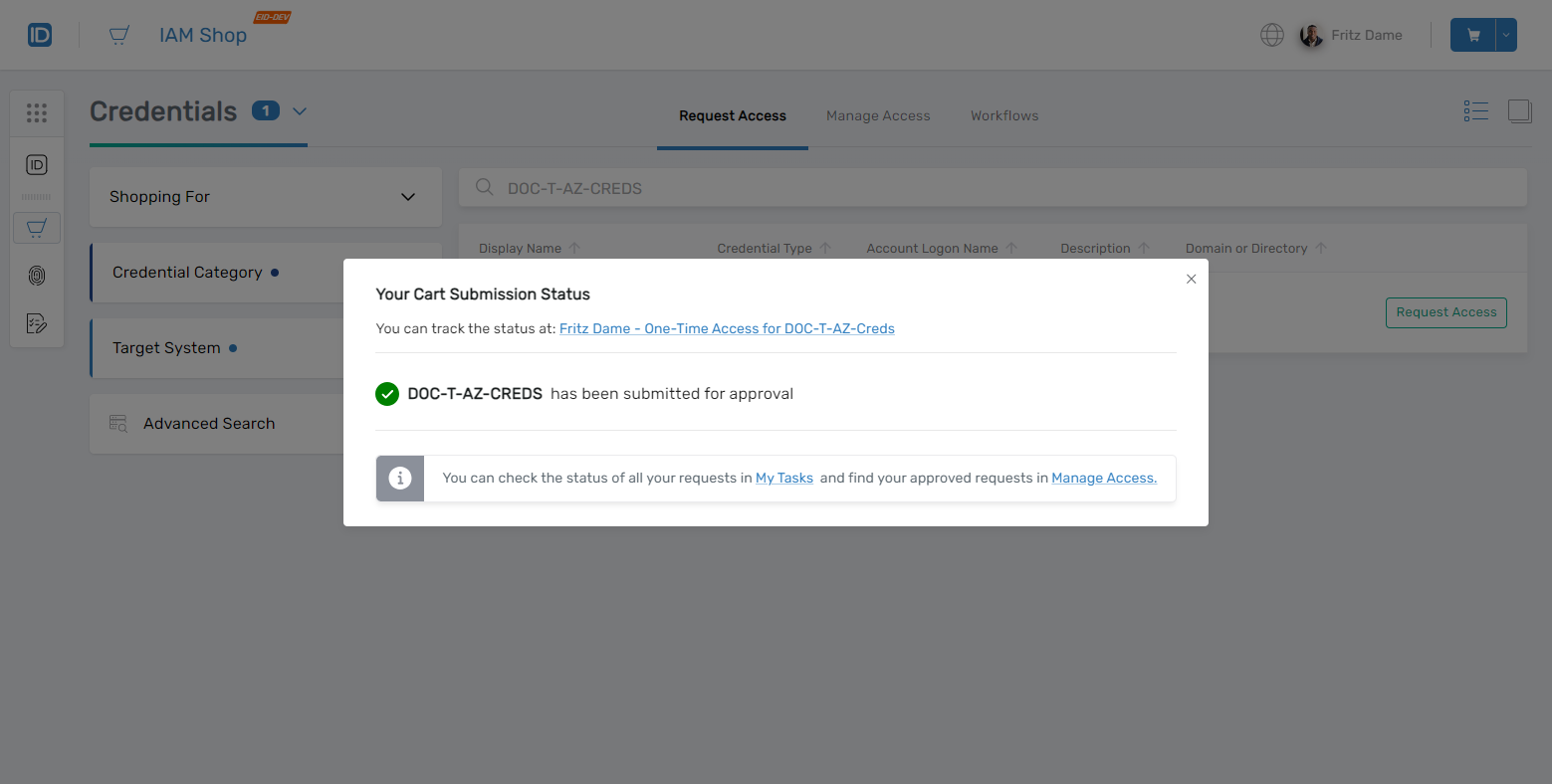
Task: Open the apps grid in the sidebar
Action: point(37,112)
